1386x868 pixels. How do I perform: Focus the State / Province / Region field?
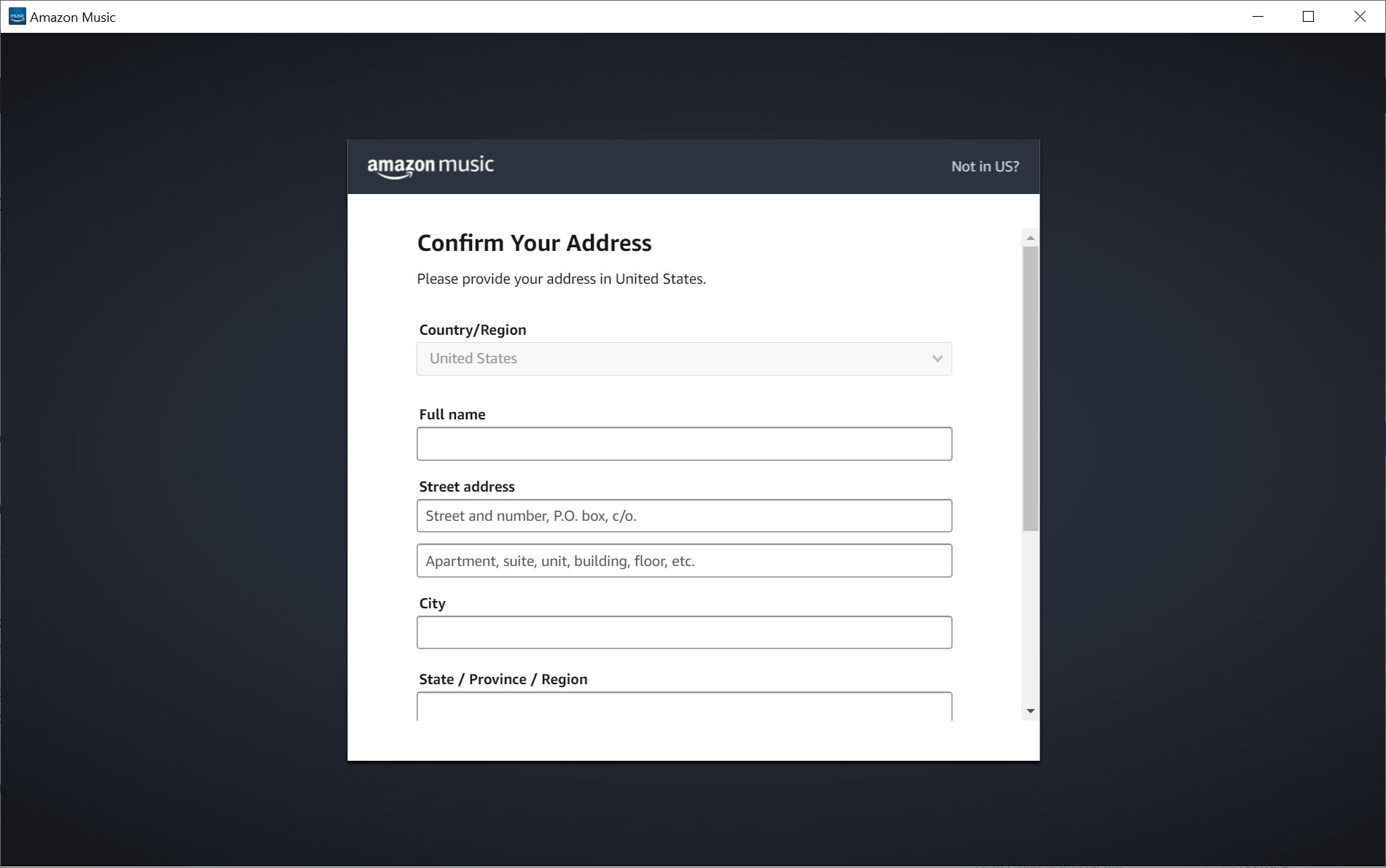point(684,706)
